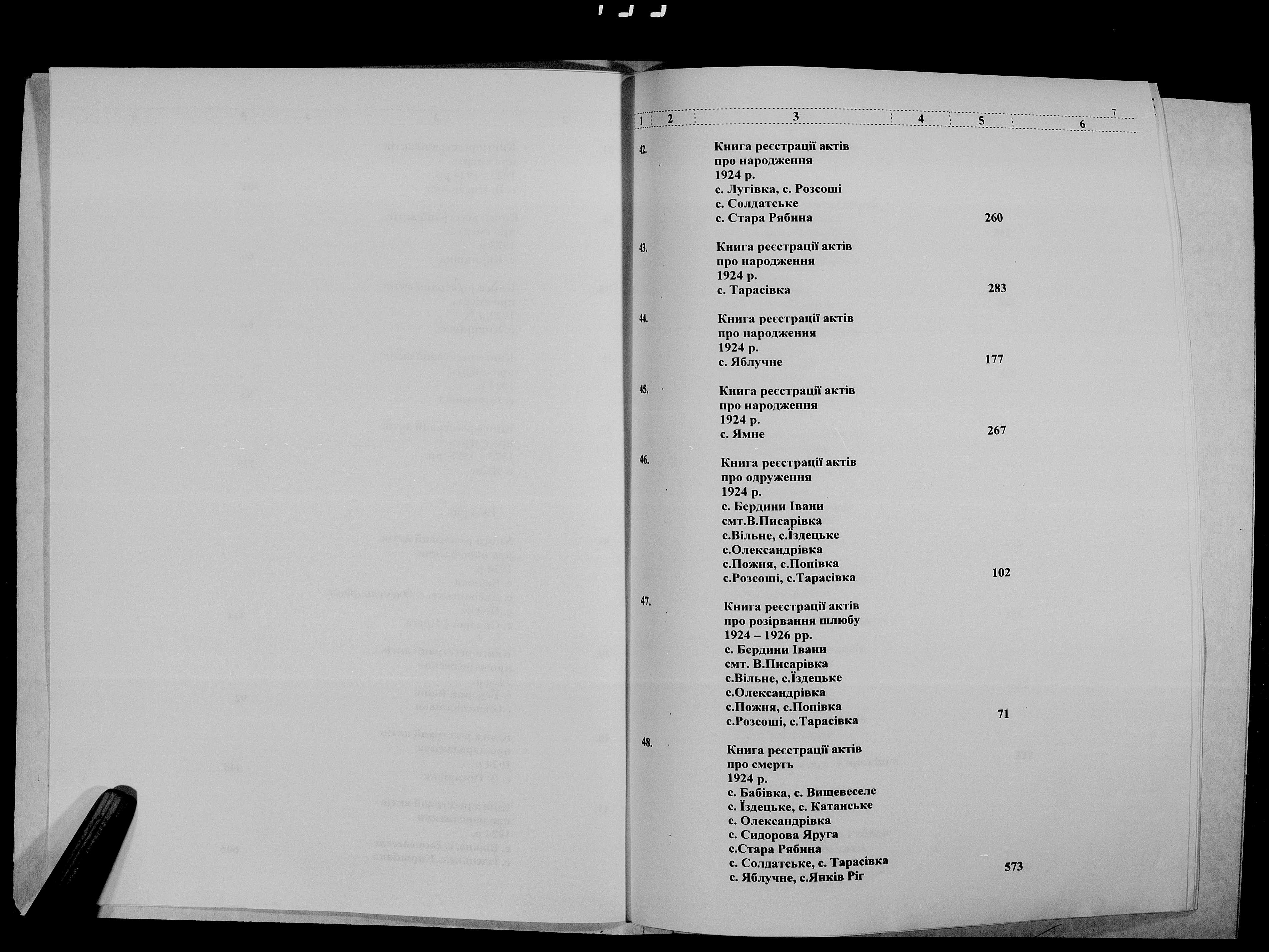Click '1924 р.' in entry 44

pos(738,348)
